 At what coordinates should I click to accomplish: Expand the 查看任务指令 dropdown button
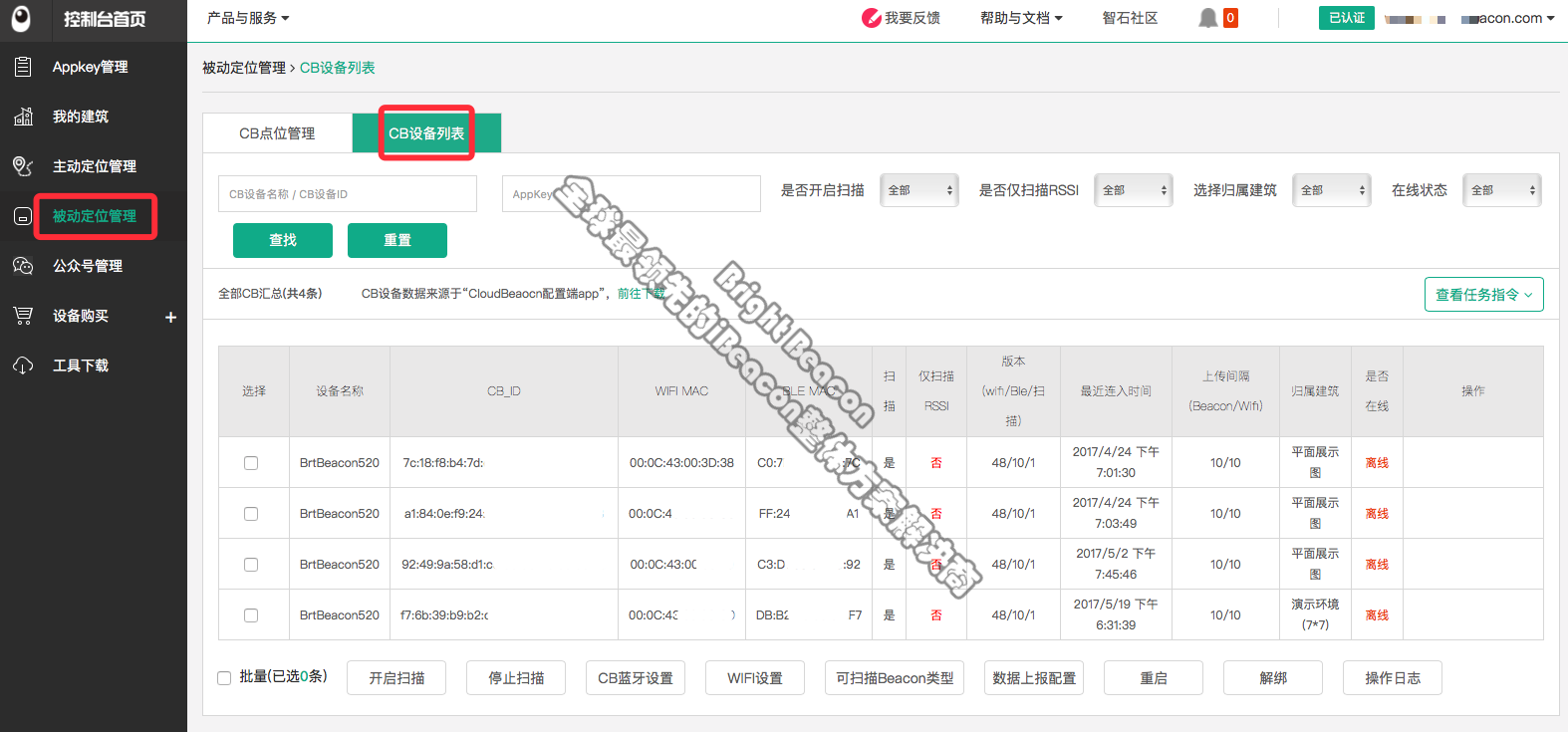tap(1484, 295)
